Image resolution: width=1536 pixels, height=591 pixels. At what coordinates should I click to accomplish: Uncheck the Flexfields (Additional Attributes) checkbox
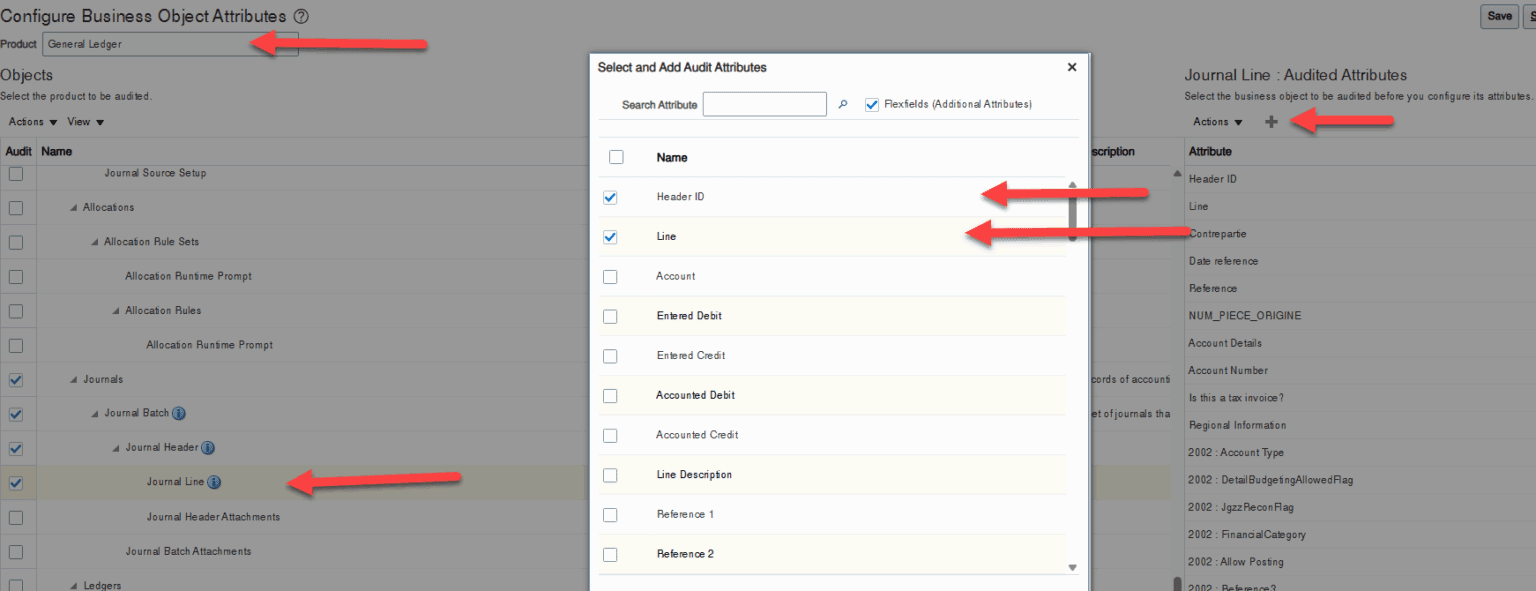(x=872, y=104)
